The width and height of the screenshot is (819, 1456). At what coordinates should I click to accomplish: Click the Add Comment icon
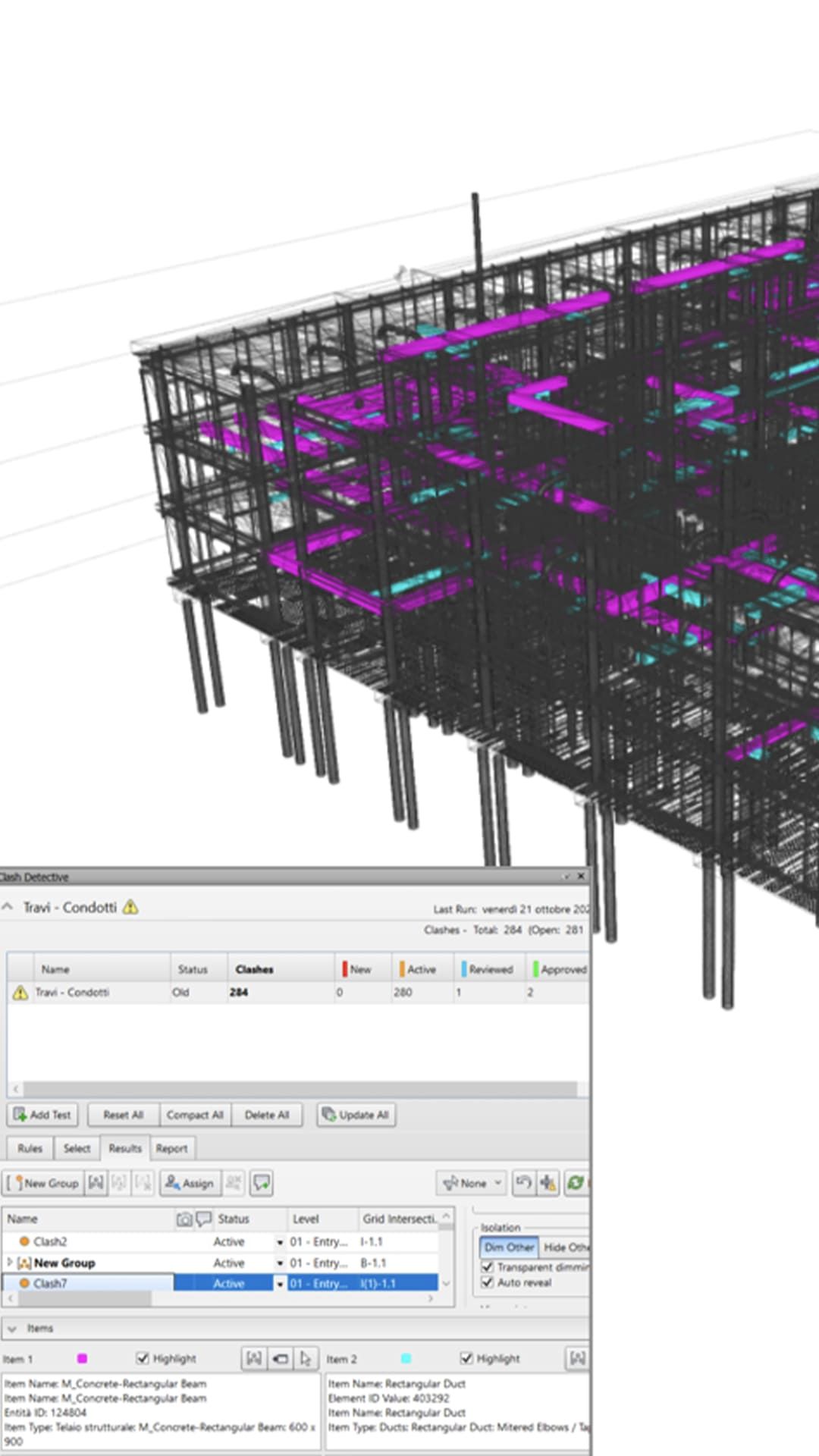[x=262, y=1183]
